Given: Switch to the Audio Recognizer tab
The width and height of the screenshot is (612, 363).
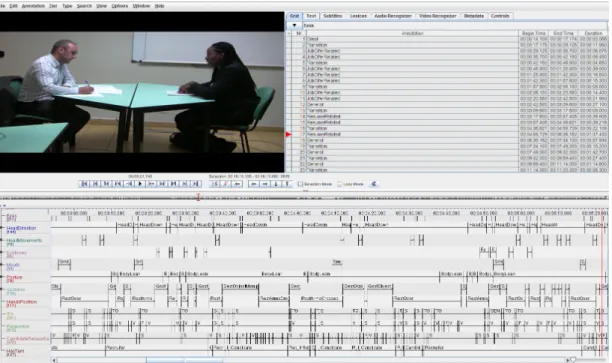Looking at the screenshot, I should pyautogui.click(x=393, y=16).
